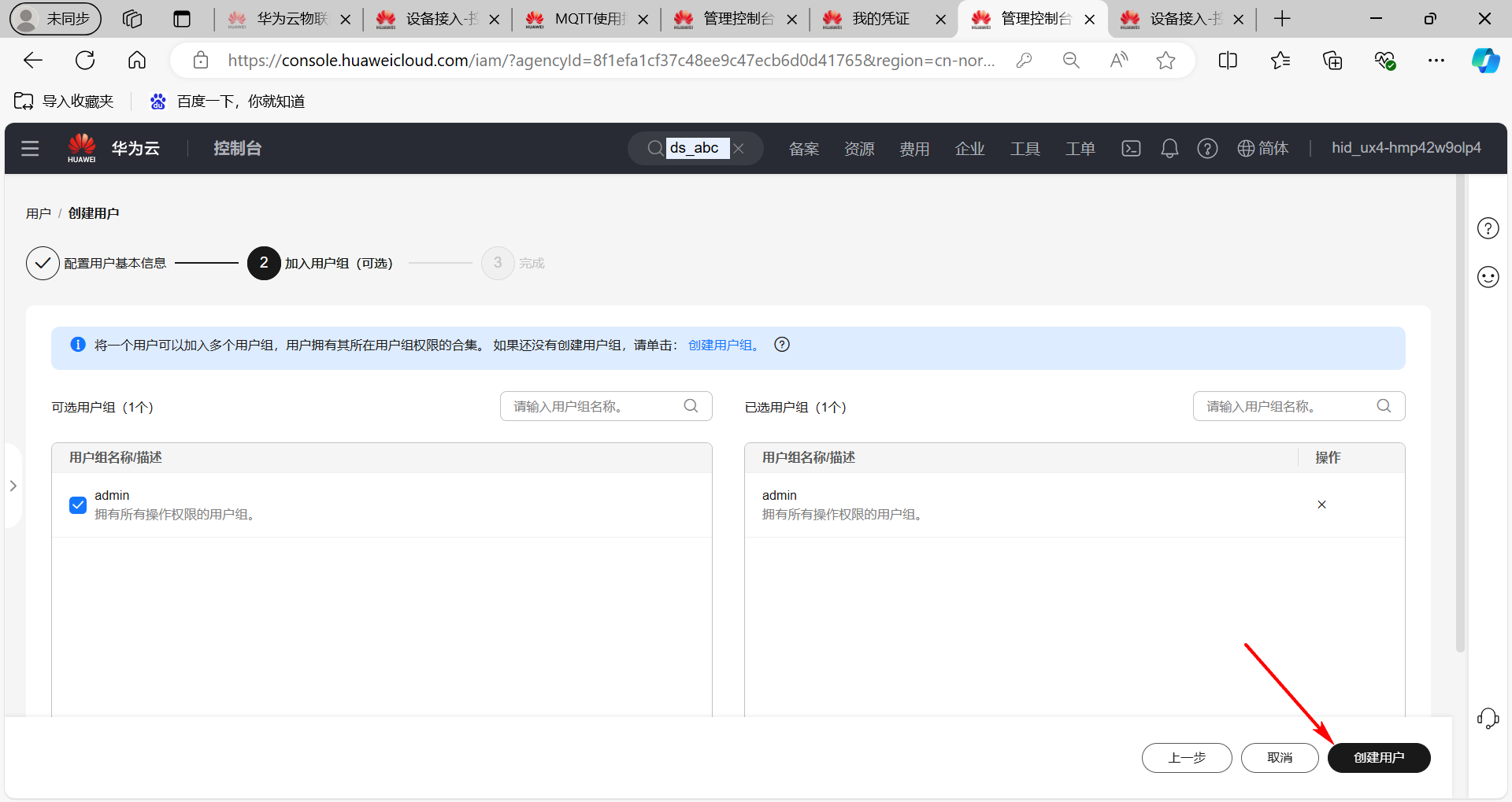Switch to the MQTT使用 browser tab

click(583, 18)
